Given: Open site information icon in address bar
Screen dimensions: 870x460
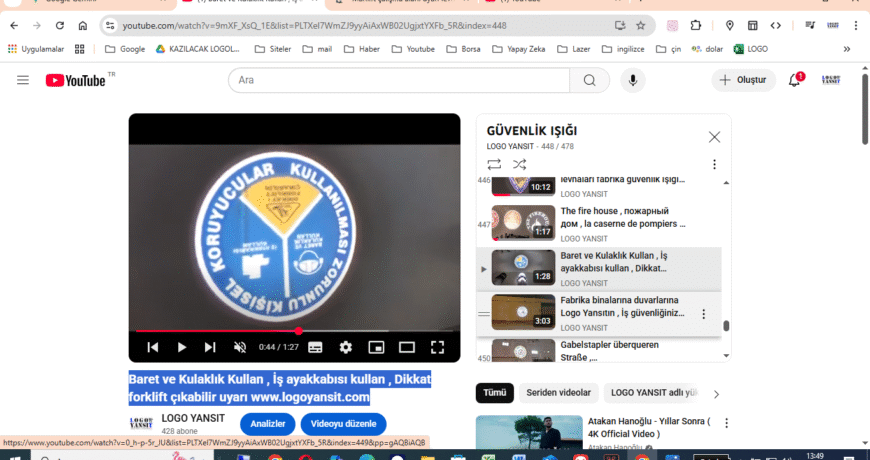Looking at the screenshot, I should tap(110, 26).
